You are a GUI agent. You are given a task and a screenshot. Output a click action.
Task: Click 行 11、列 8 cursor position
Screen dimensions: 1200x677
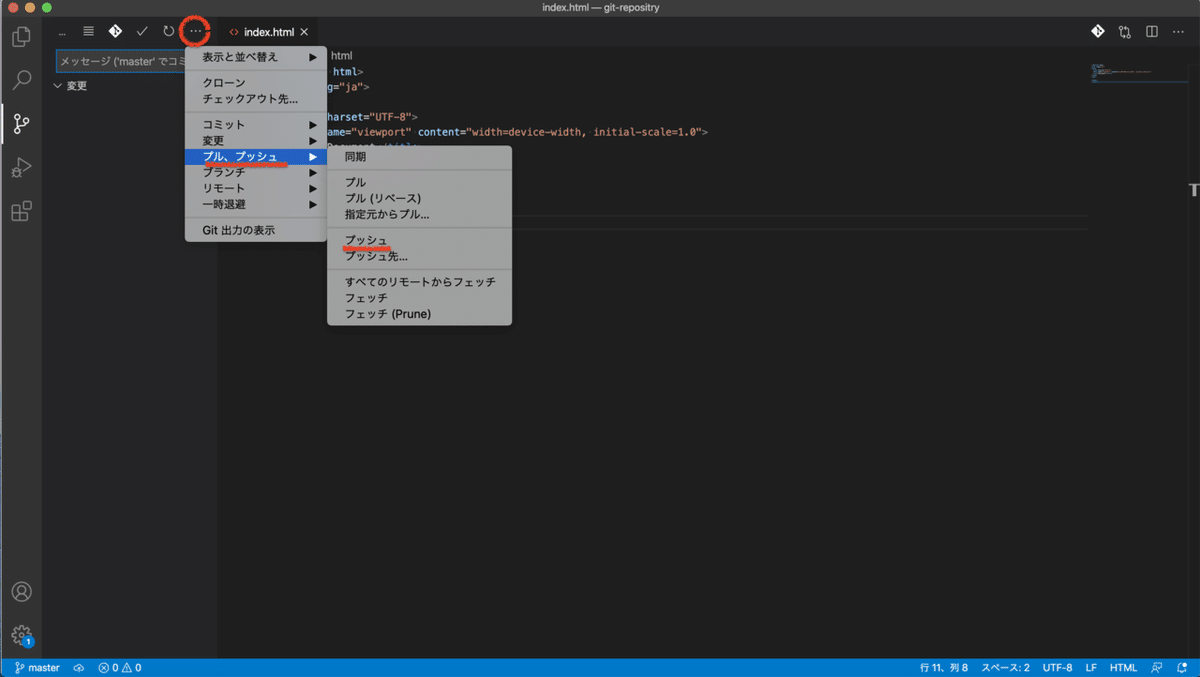coord(944,667)
